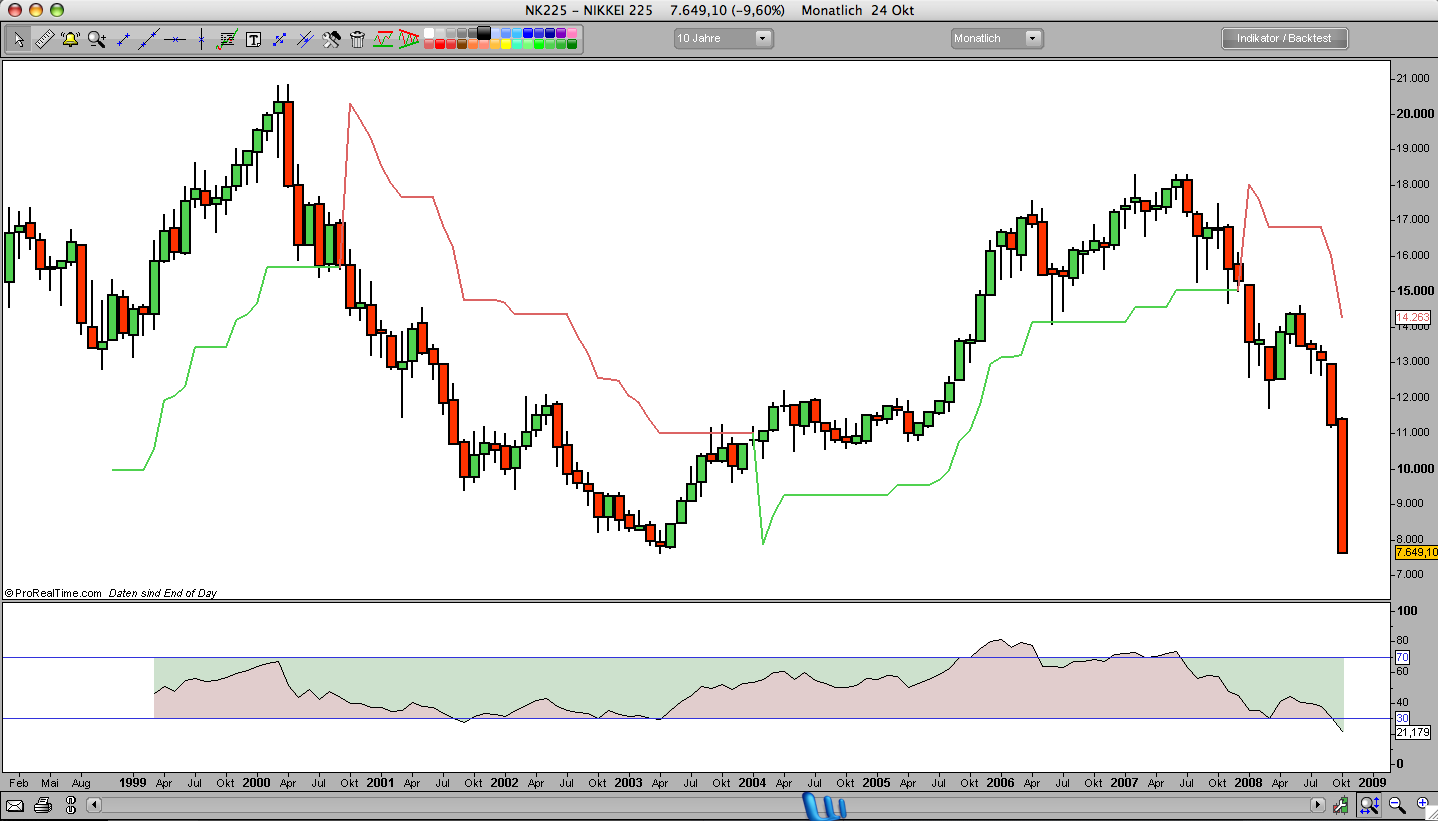1438x821 pixels.
Task: Click the scrollbar left arrow
Action: [x=95, y=805]
